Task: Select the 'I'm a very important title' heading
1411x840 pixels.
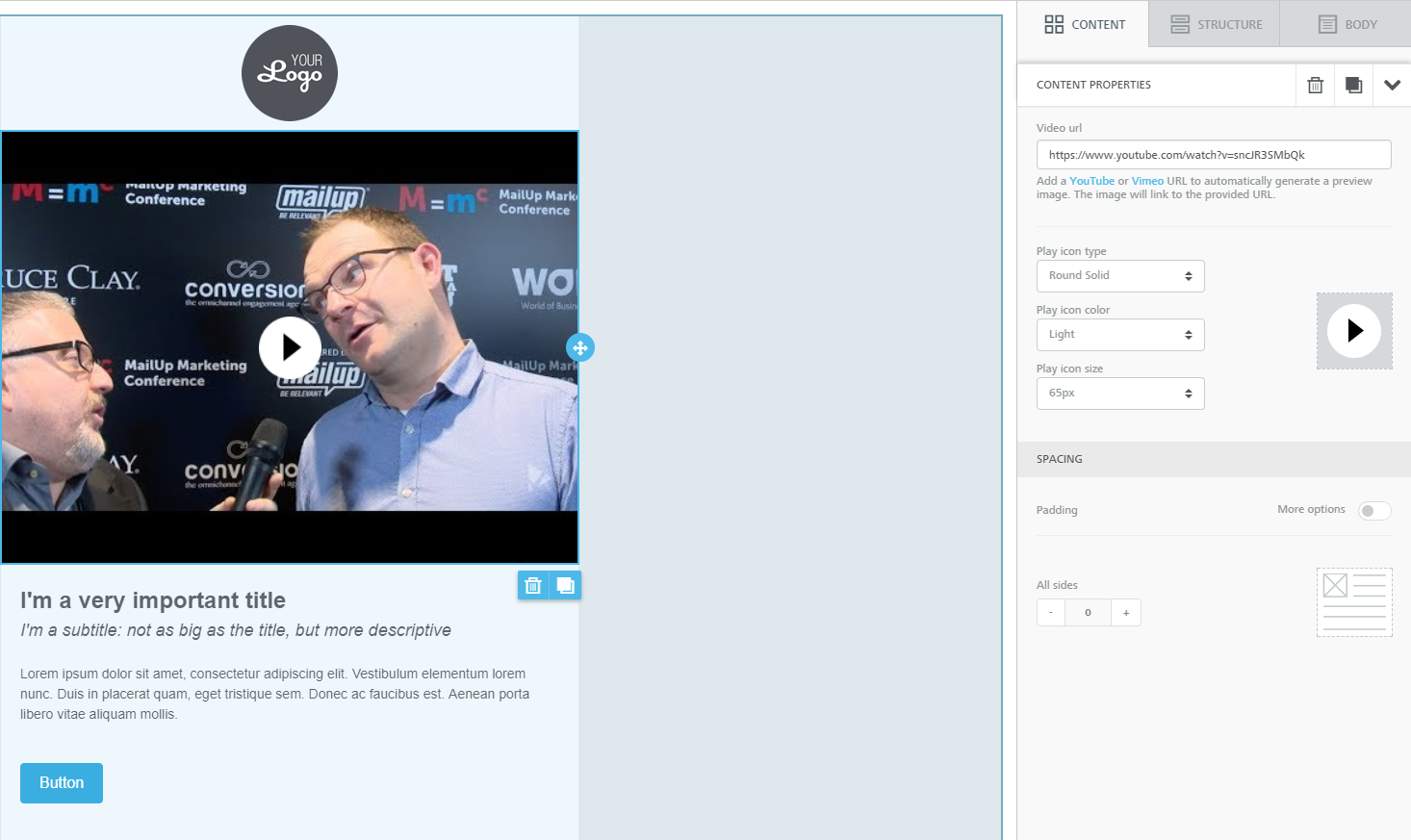Action: tap(153, 600)
